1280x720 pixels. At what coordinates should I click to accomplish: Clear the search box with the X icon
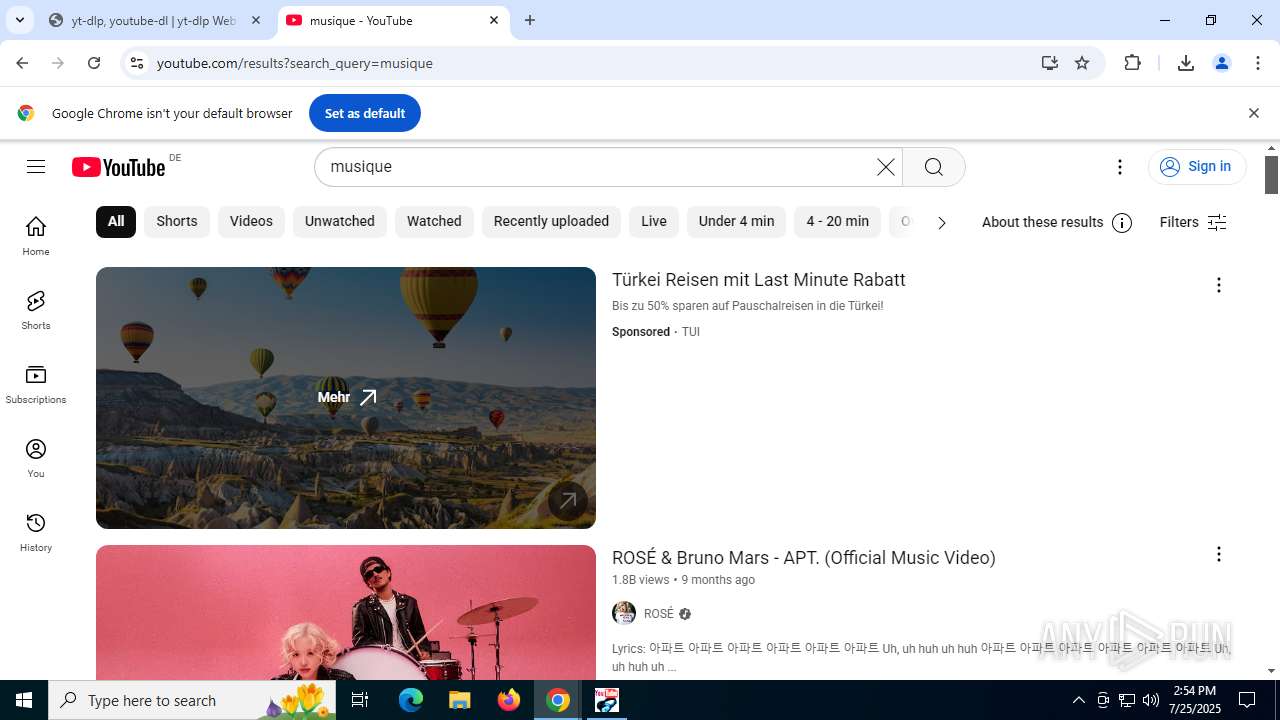click(886, 167)
